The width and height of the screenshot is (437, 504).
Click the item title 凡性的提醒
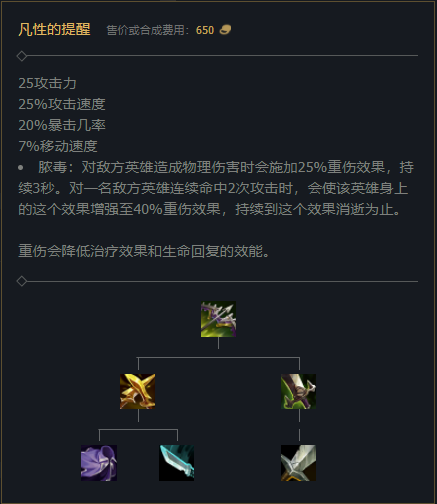coord(54,29)
